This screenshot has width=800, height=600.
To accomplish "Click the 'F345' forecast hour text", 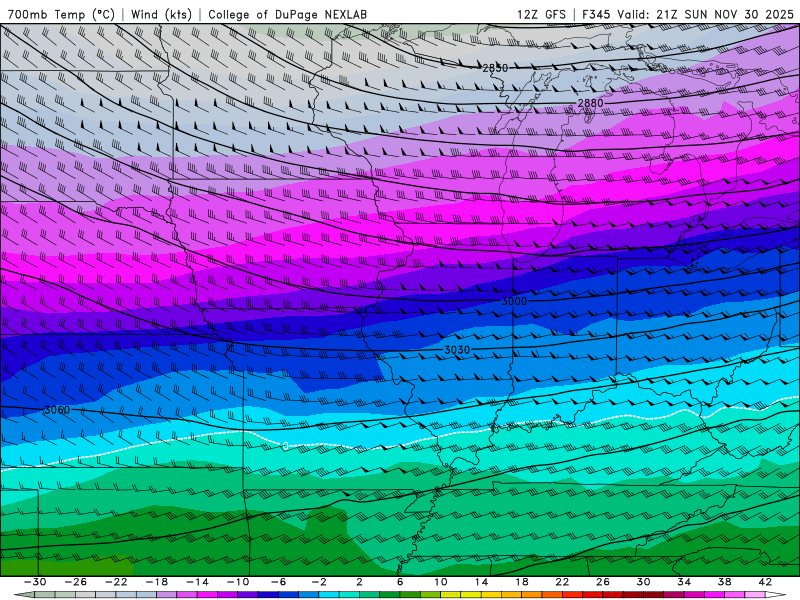I will click(596, 14).
